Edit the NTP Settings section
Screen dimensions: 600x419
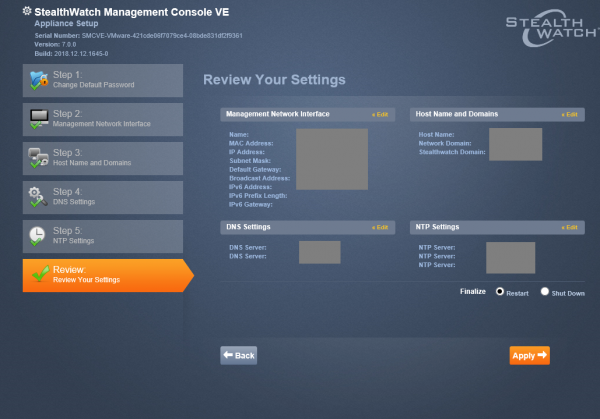pos(568,228)
